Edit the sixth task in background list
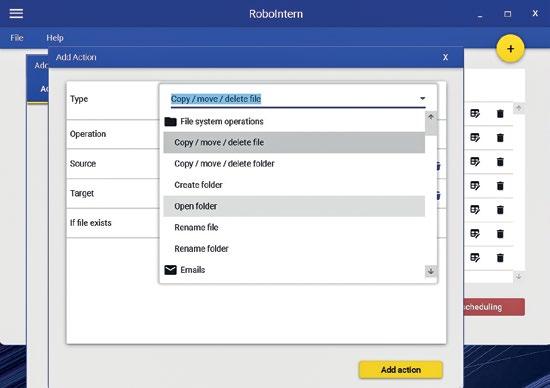Viewport: 550px width, 388px height. point(475,234)
